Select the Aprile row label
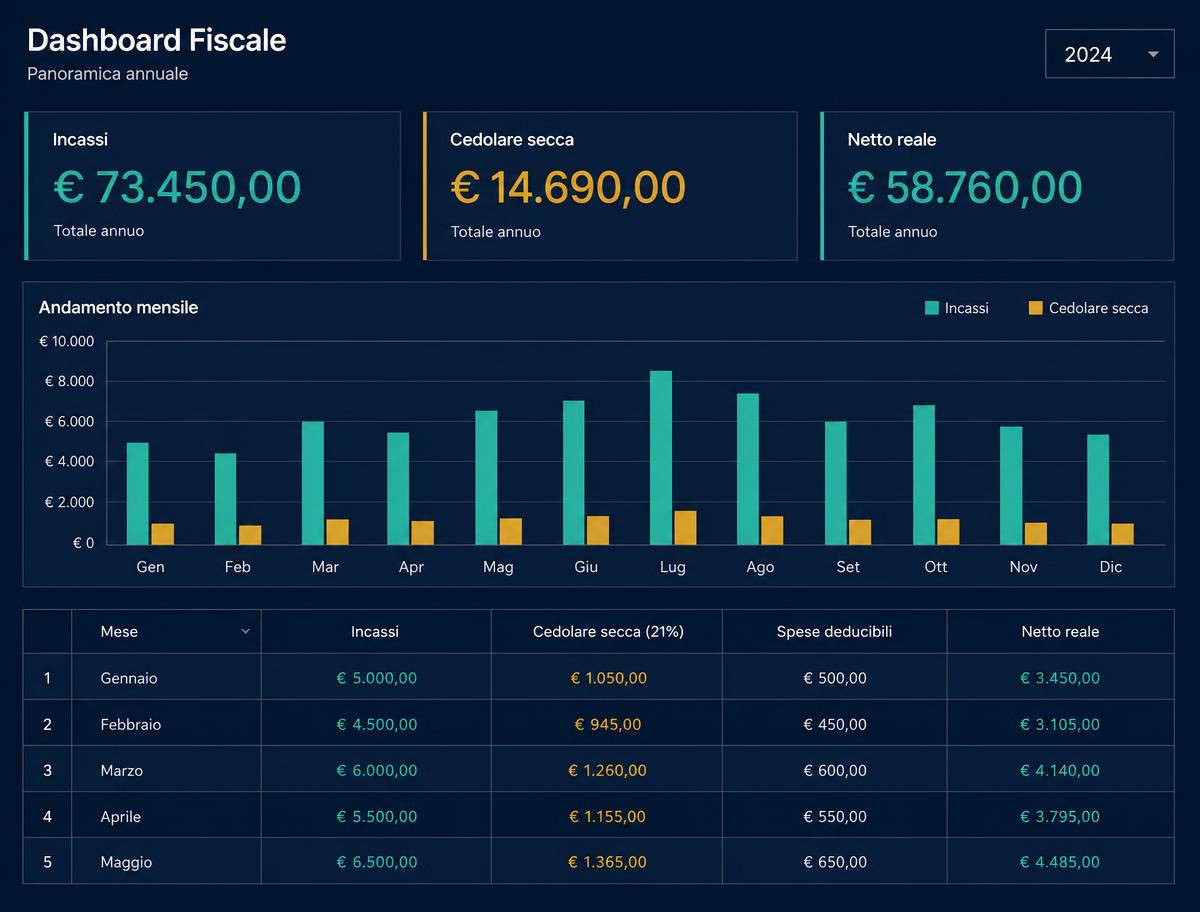 pos(121,816)
